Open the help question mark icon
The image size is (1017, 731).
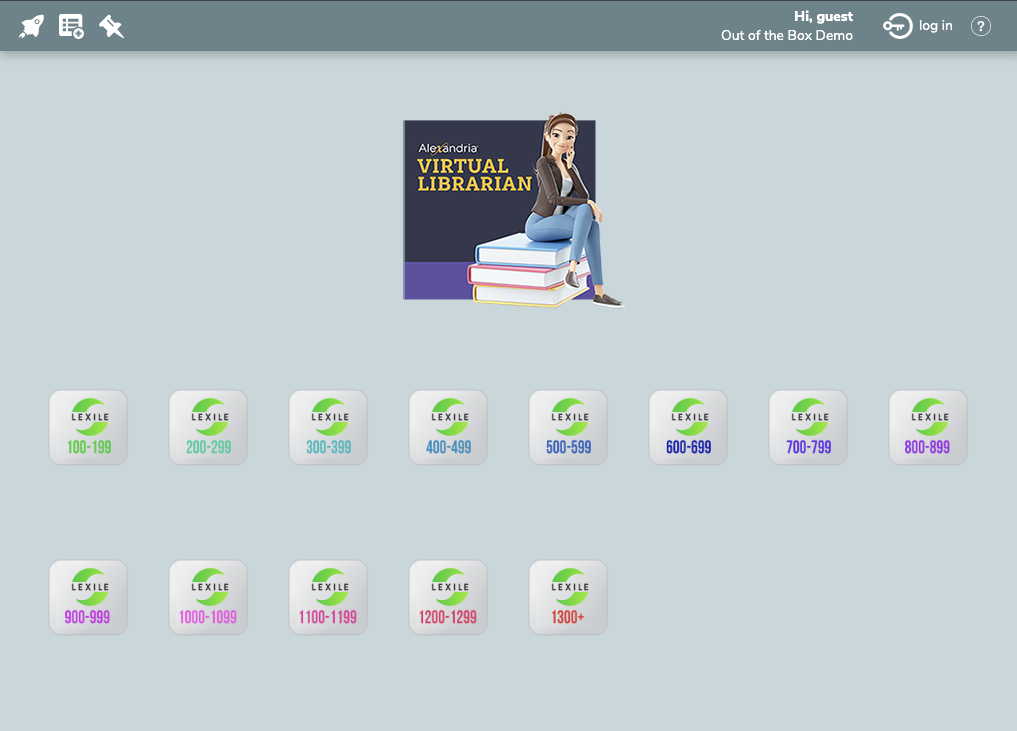[x=980, y=26]
